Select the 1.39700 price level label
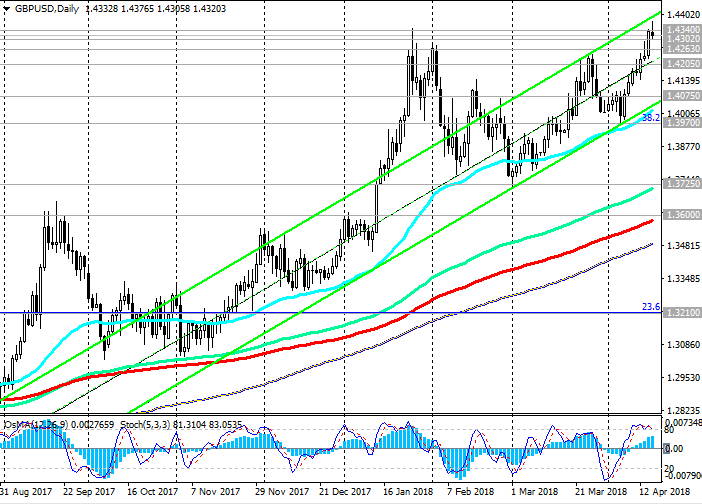The height and width of the screenshot is (504, 702). coord(682,124)
